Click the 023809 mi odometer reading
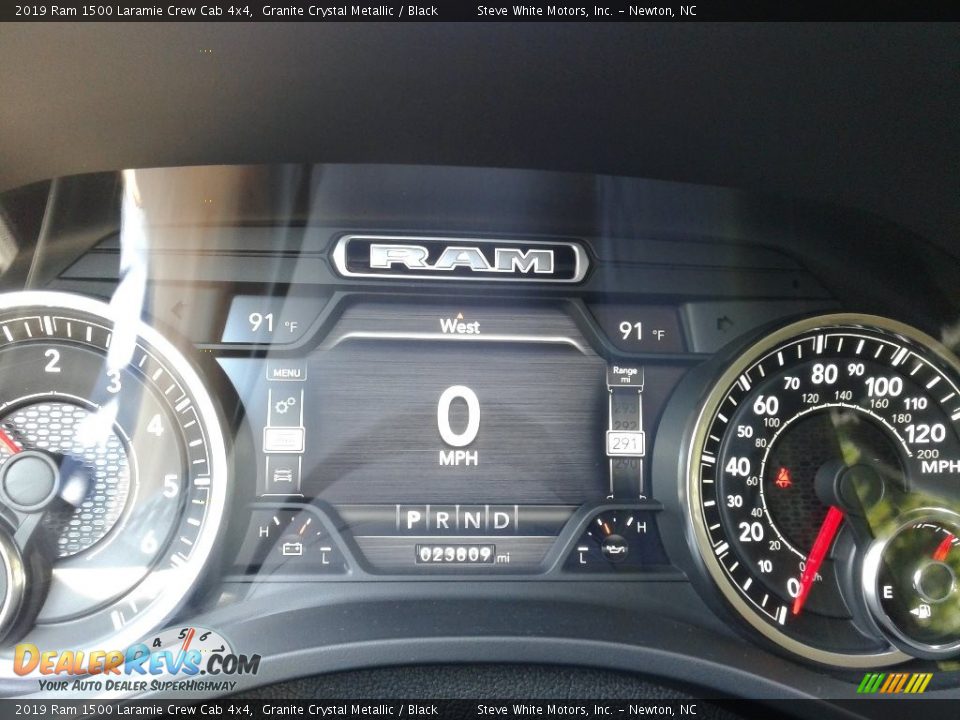 [x=463, y=554]
